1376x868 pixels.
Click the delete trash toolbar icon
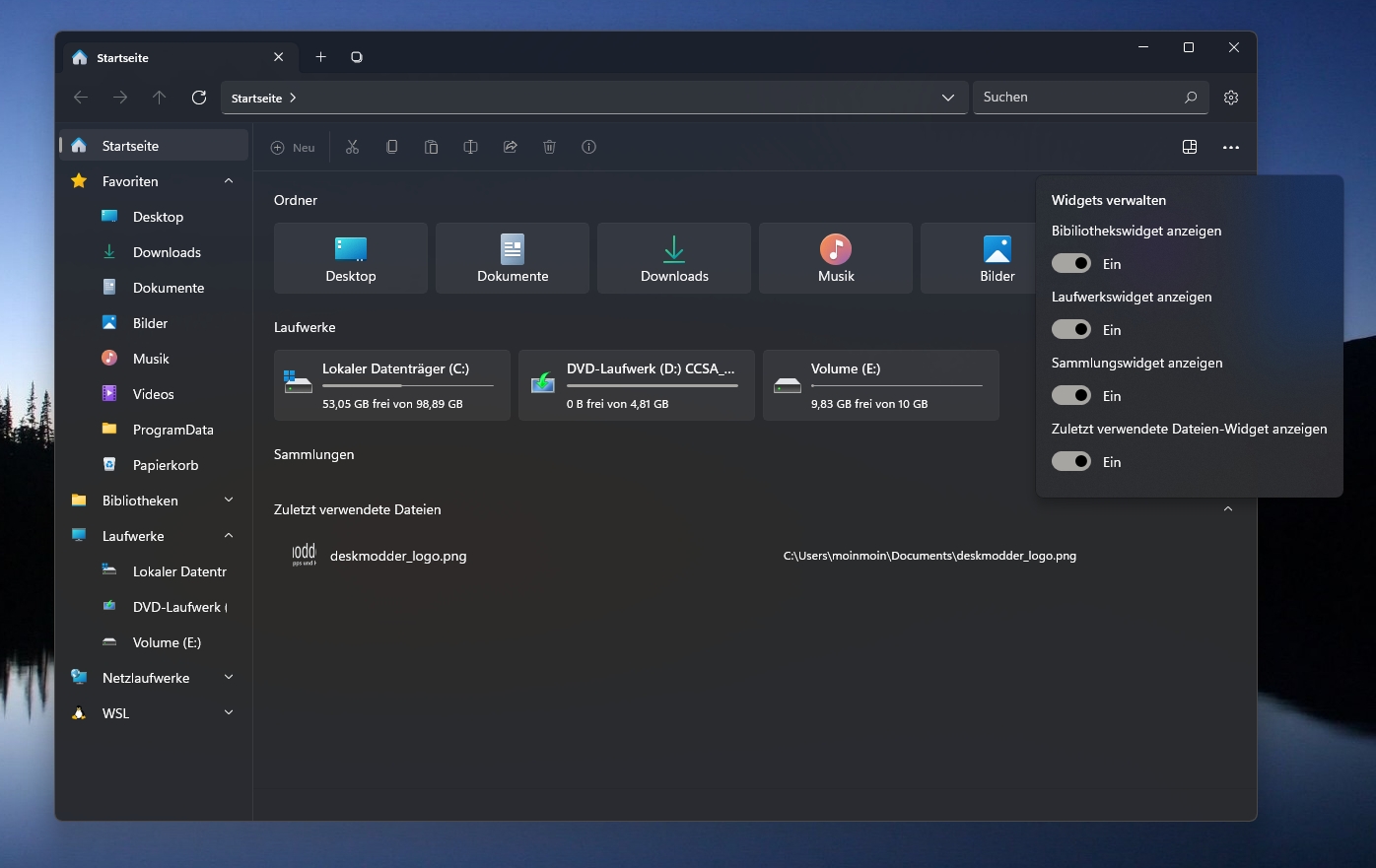(549, 147)
